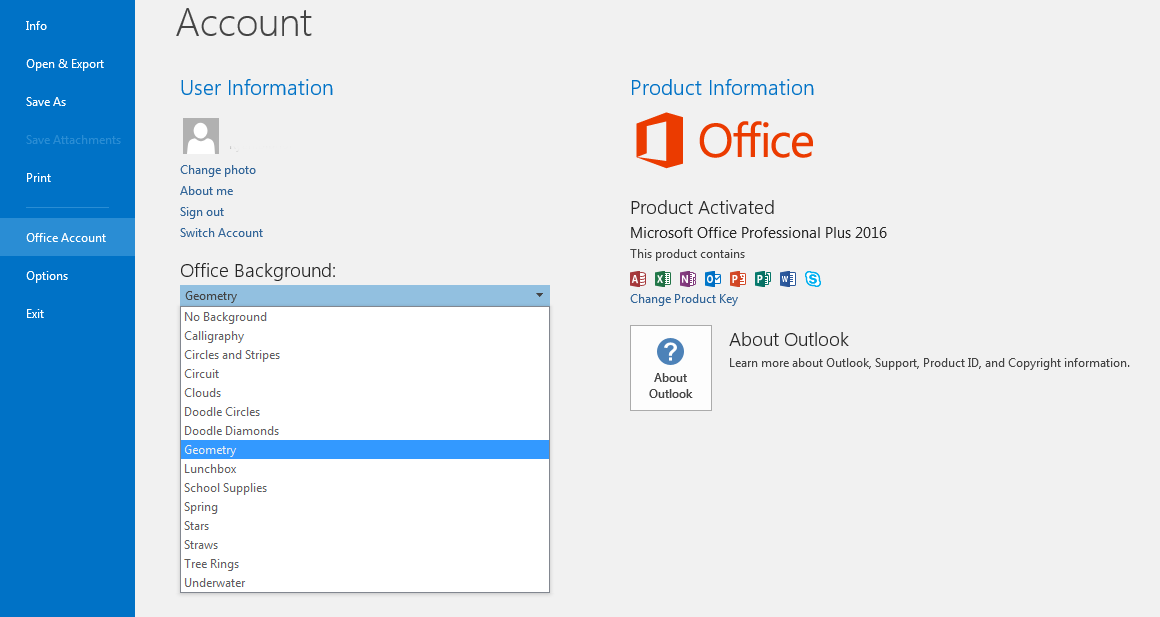The height and width of the screenshot is (617, 1160).
Task: Click Microsoft Office Professional Plus 2016 text
Action: pyautogui.click(x=758, y=233)
